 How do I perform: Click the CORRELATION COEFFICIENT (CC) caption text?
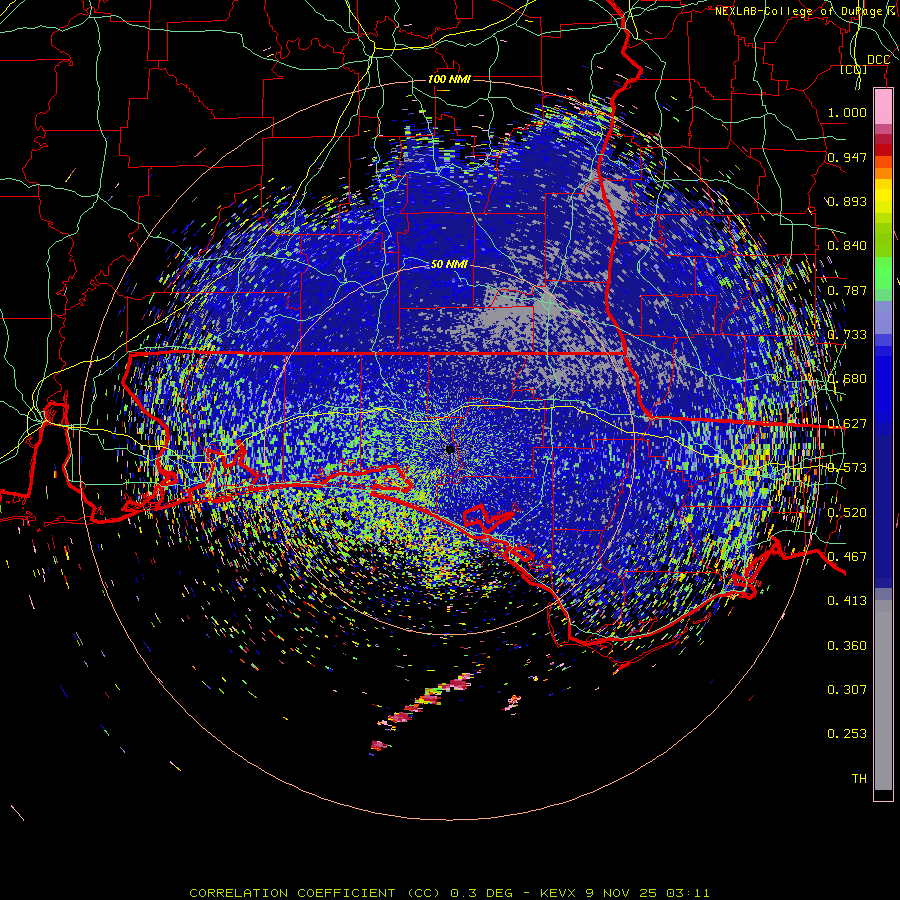tap(317, 893)
